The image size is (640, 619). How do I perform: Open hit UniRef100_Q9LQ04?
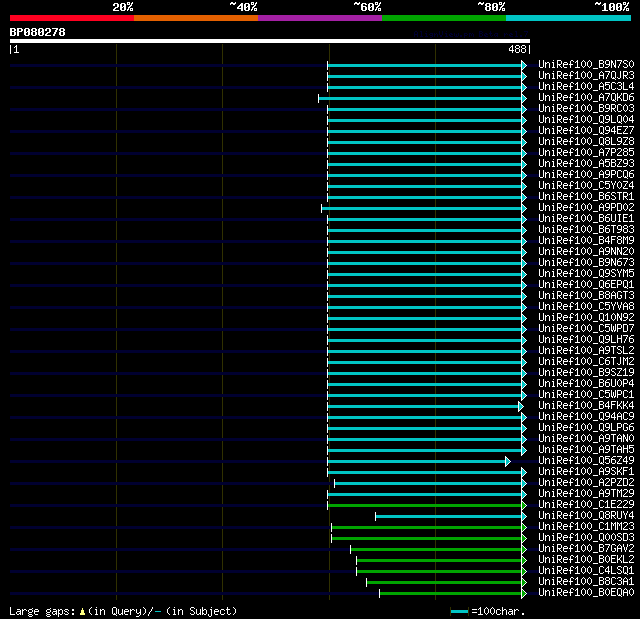pyautogui.click(x=586, y=120)
